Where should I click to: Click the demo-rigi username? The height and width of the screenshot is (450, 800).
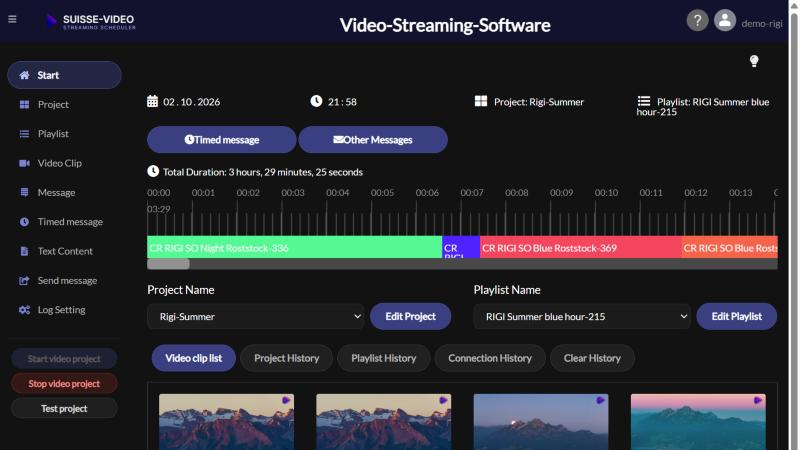pyautogui.click(x=762, y=23)
